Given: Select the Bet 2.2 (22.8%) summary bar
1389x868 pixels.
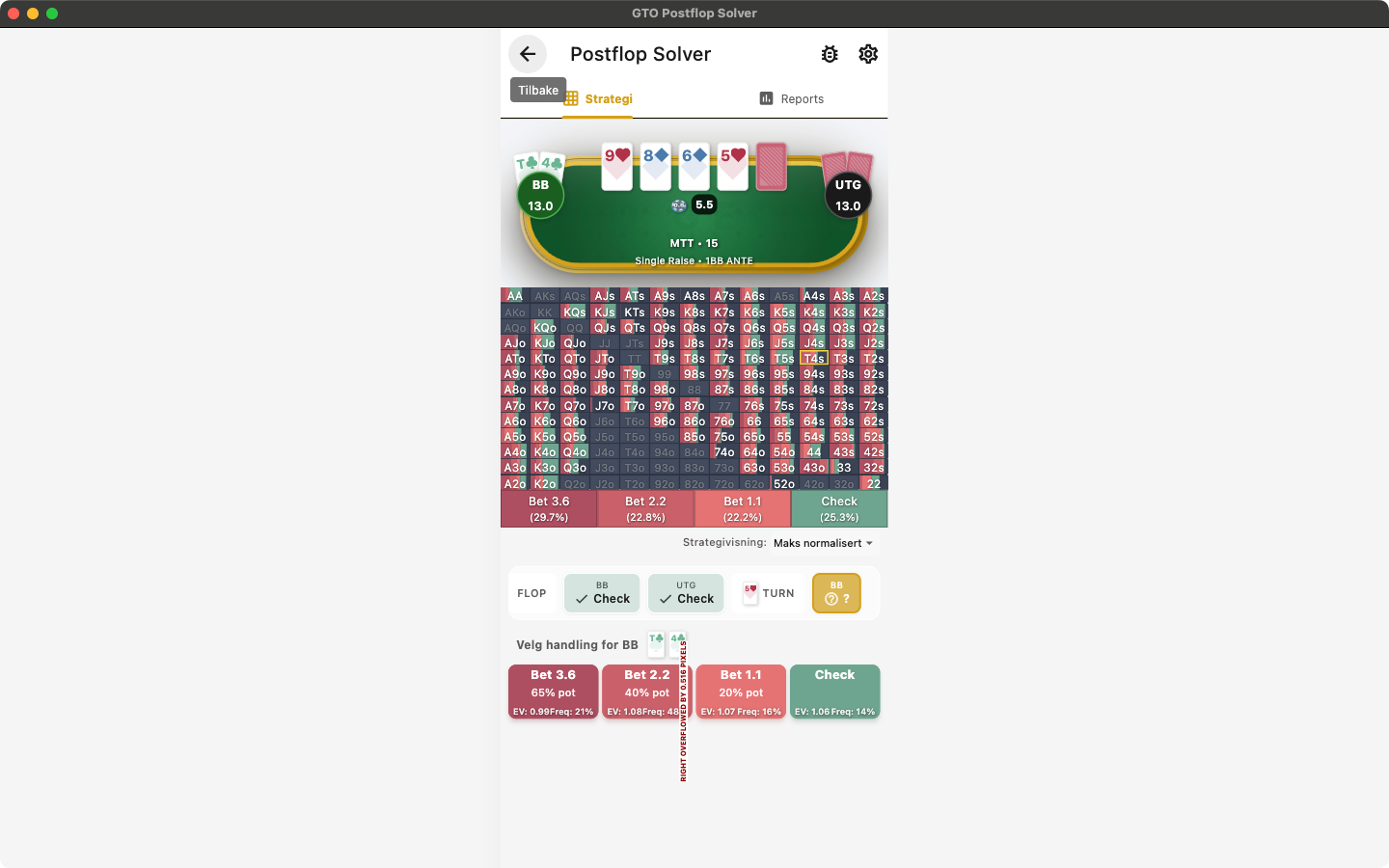Looking at the screenshot, I should [645, 509].
